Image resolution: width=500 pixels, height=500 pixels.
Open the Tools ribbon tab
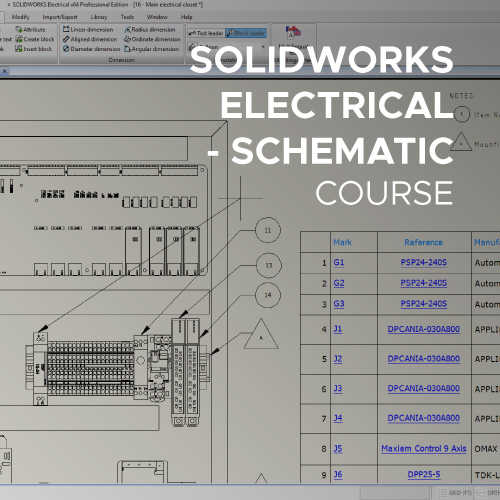coord(127,17)
